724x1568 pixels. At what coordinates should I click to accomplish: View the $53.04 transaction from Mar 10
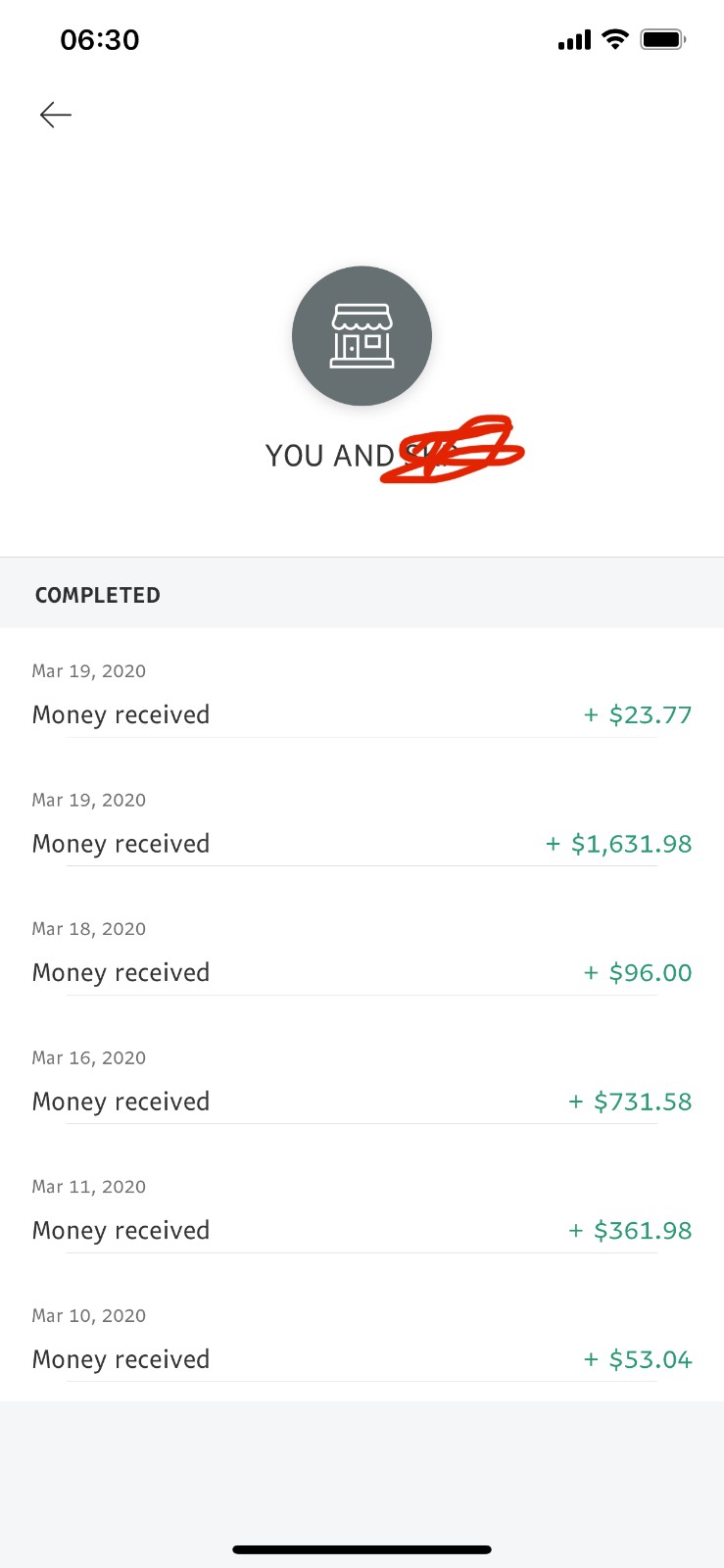362,1339
